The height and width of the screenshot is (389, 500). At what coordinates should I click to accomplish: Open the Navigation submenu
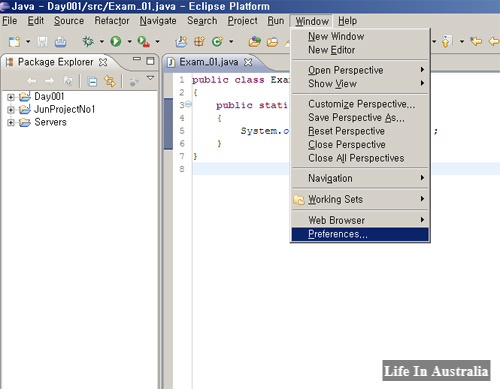360,178
